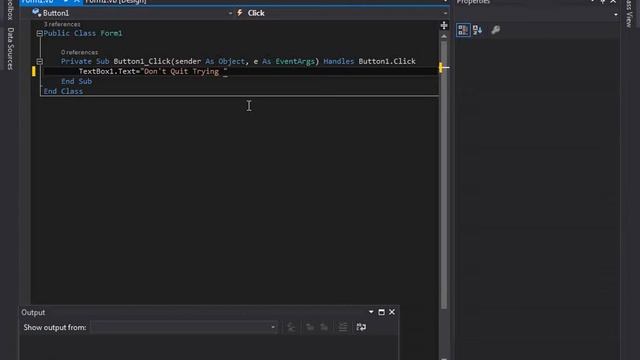
Task: Open the Properties window position dropdown
Action: pos(592,2)
